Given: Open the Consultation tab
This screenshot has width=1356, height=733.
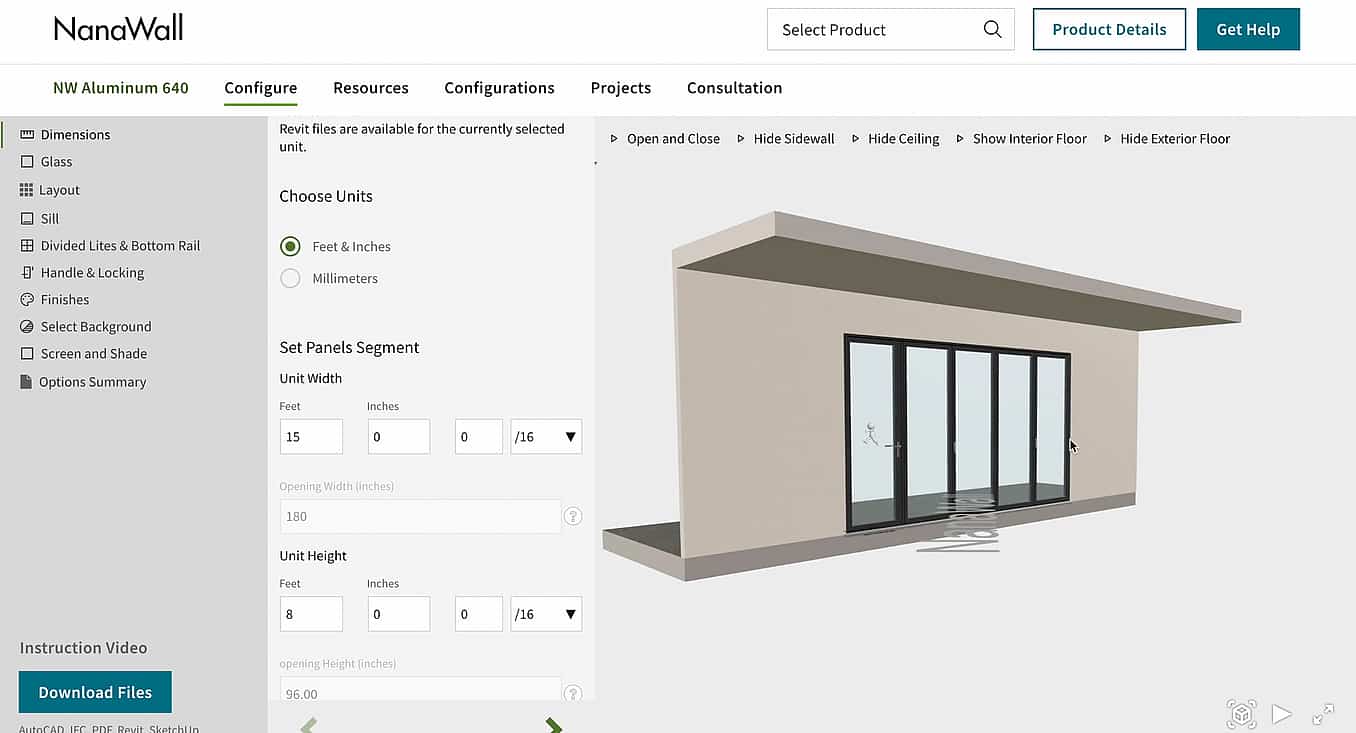Looking at the screenshot, I should (x=734, y=88).
